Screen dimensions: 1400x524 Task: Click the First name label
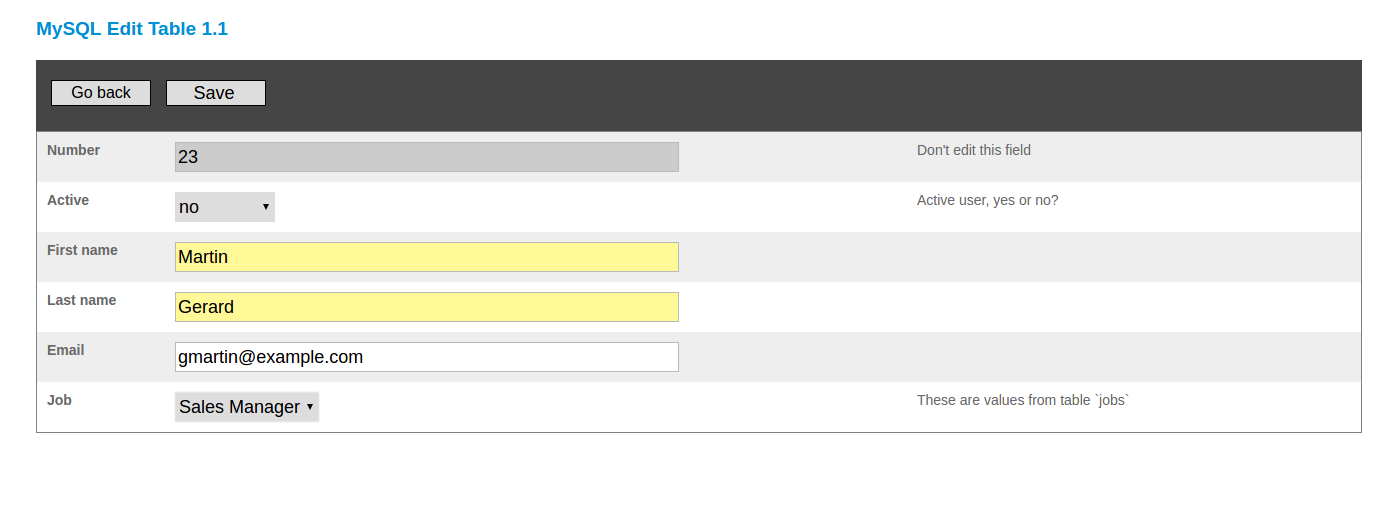[82, 250]
